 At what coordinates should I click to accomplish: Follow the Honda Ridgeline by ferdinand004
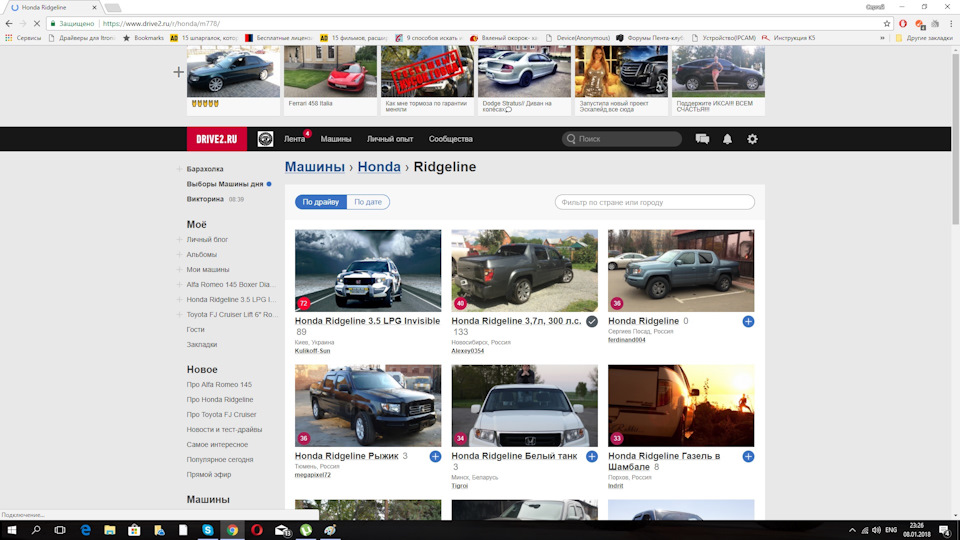[748, 321]
